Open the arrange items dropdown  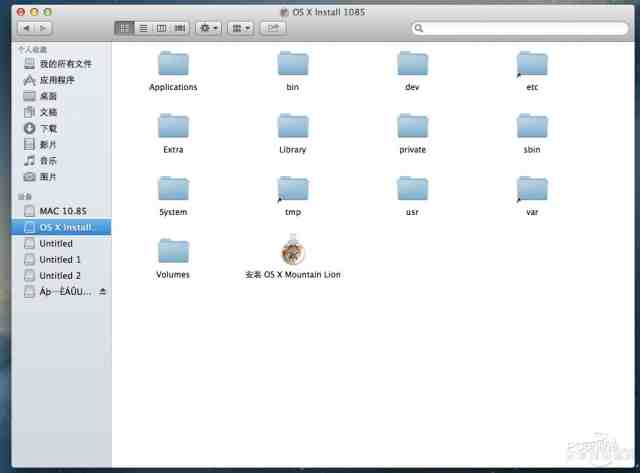240,28
